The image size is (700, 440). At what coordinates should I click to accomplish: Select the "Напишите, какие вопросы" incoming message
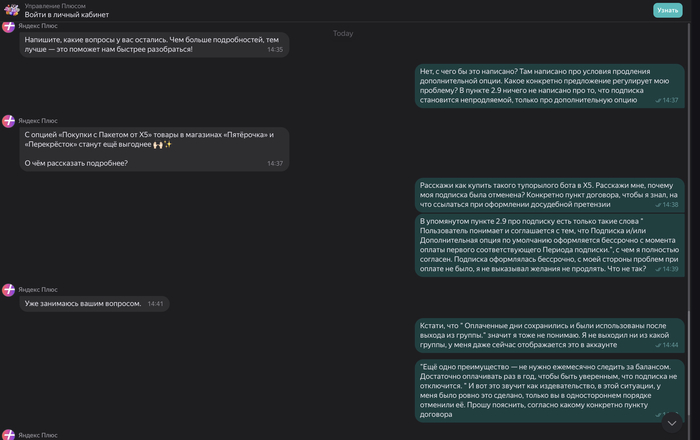(153, 44)
